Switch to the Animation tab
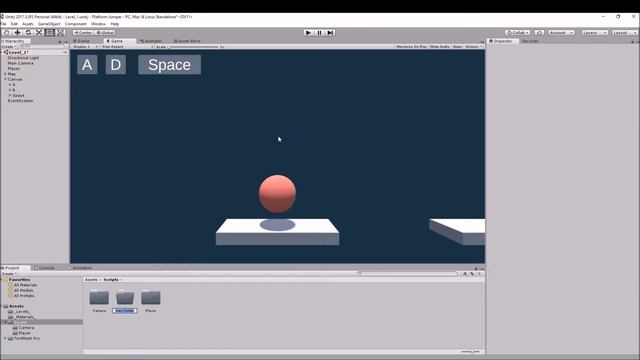The image size is (640, 360). click(x=80, y=268)
